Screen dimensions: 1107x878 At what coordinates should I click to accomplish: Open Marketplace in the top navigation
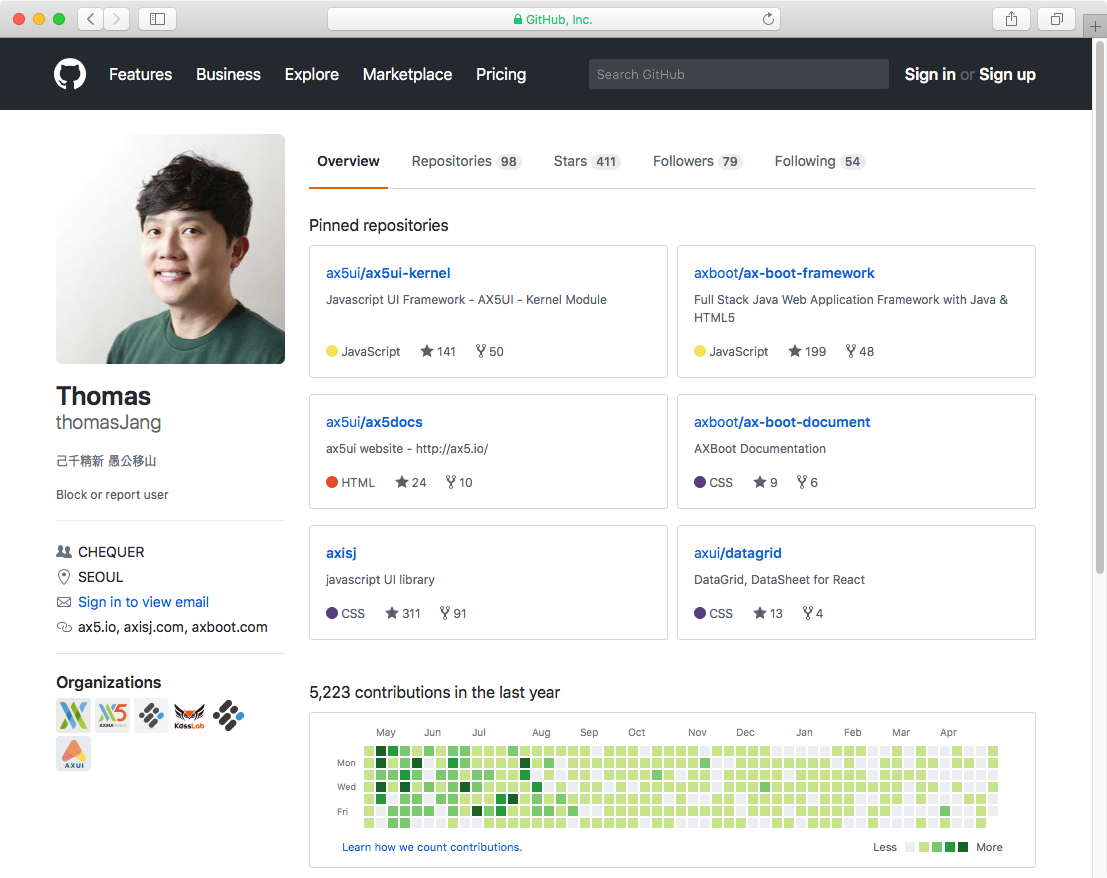(x=407, y=74)
